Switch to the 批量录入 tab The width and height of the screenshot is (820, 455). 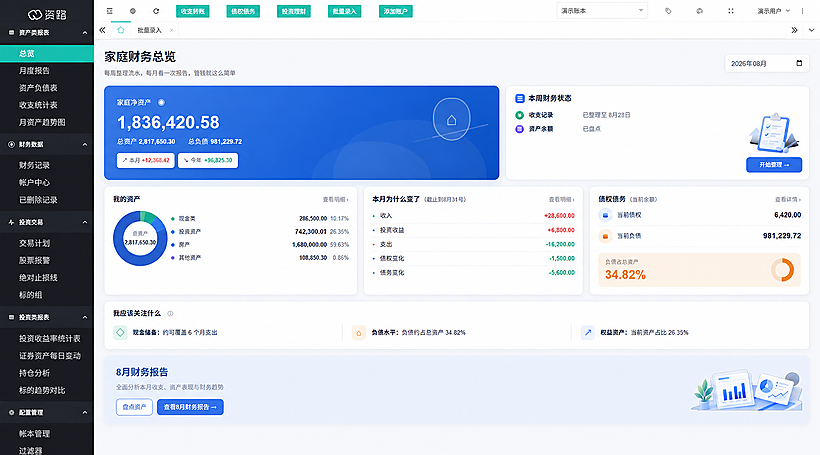150,30
